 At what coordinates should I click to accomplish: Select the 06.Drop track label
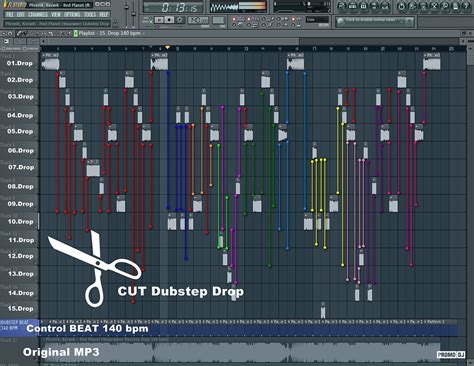click(21, 150)
